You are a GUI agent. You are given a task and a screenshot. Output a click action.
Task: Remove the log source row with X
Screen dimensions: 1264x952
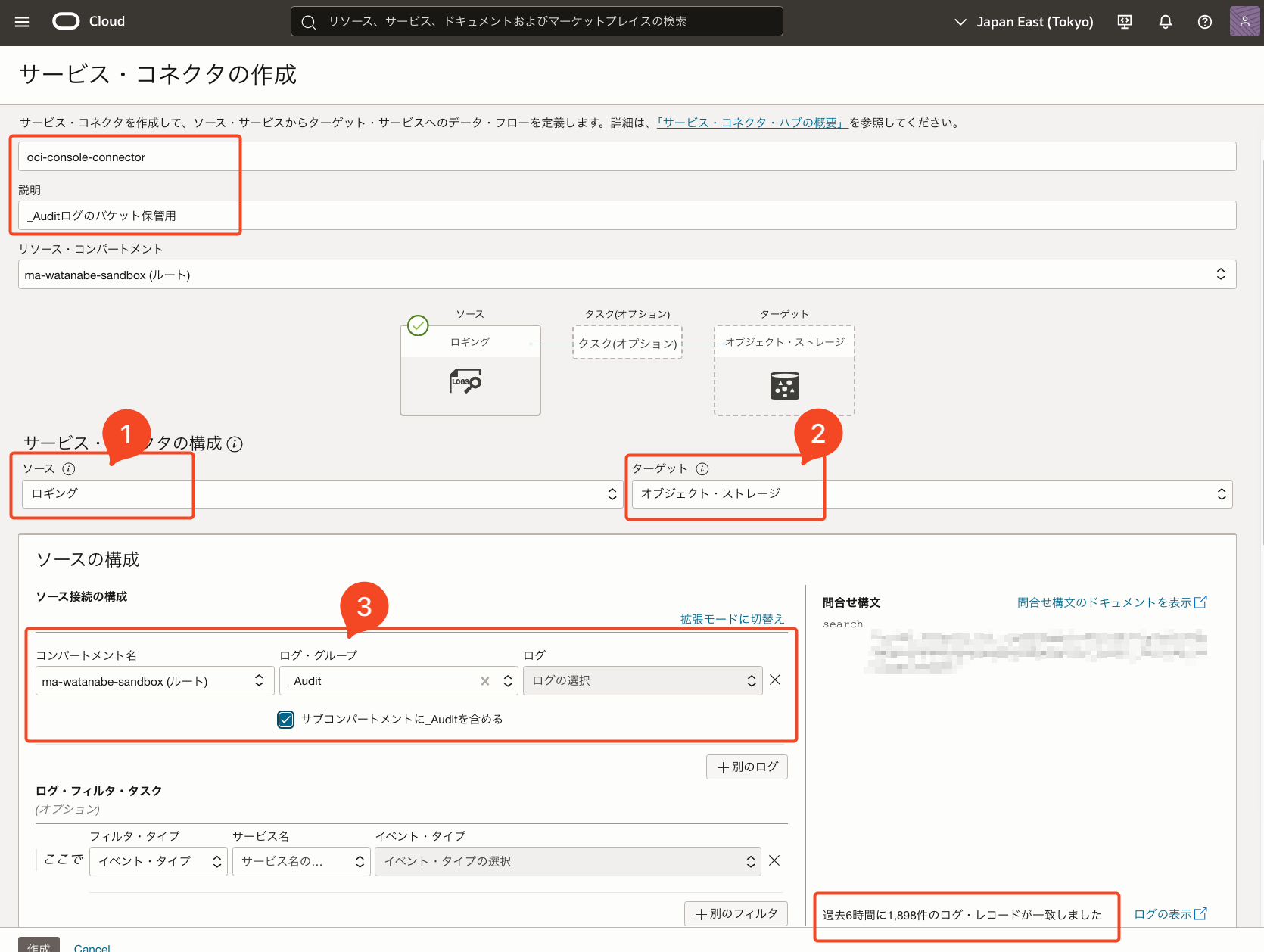pyautogui.click(x=775, y=680)
